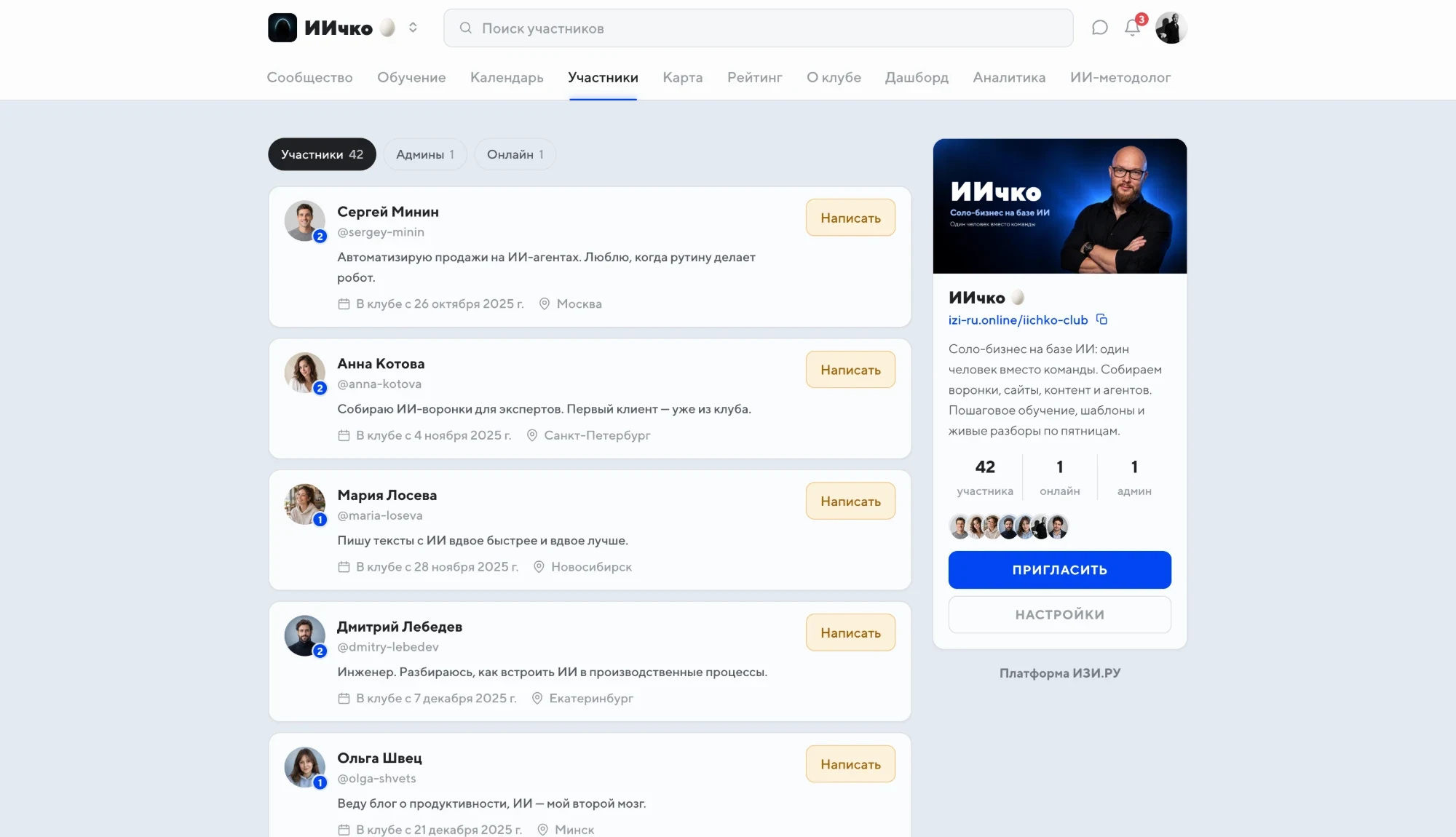Switch to the Аналитика tab
Screen dimensions: 1456x837
tap(1009, 77)
